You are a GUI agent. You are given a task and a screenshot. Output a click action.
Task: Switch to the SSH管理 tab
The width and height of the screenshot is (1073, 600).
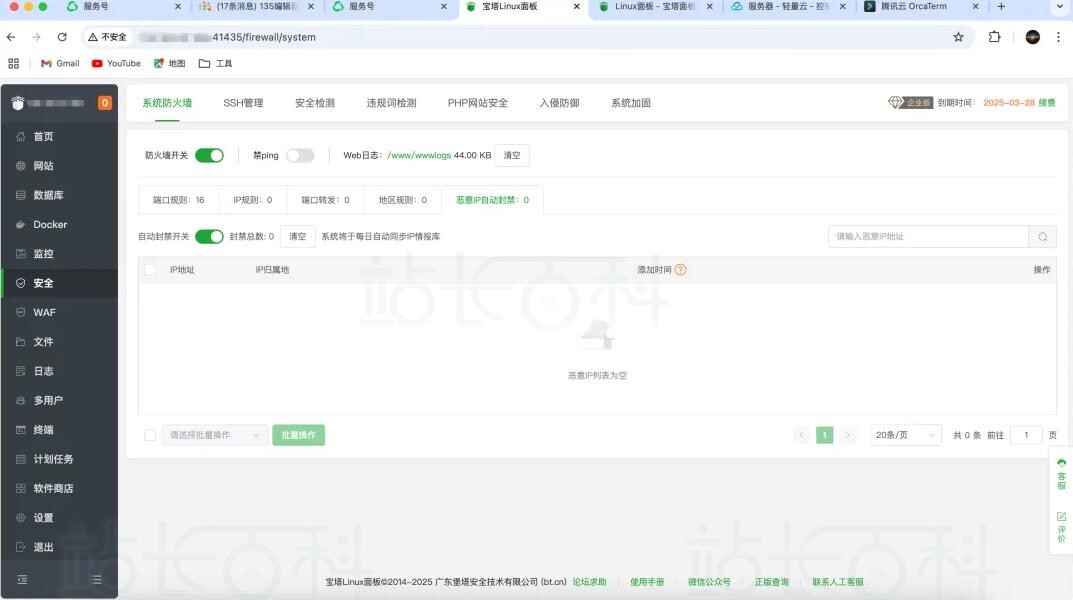[243, 103]
